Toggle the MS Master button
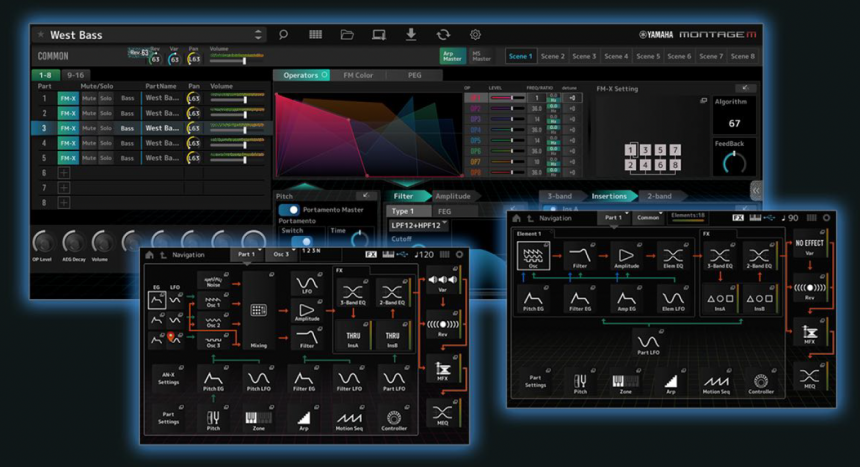Viewport: 860px width, 467px height. pyautogui.click(x=481, y=56)
